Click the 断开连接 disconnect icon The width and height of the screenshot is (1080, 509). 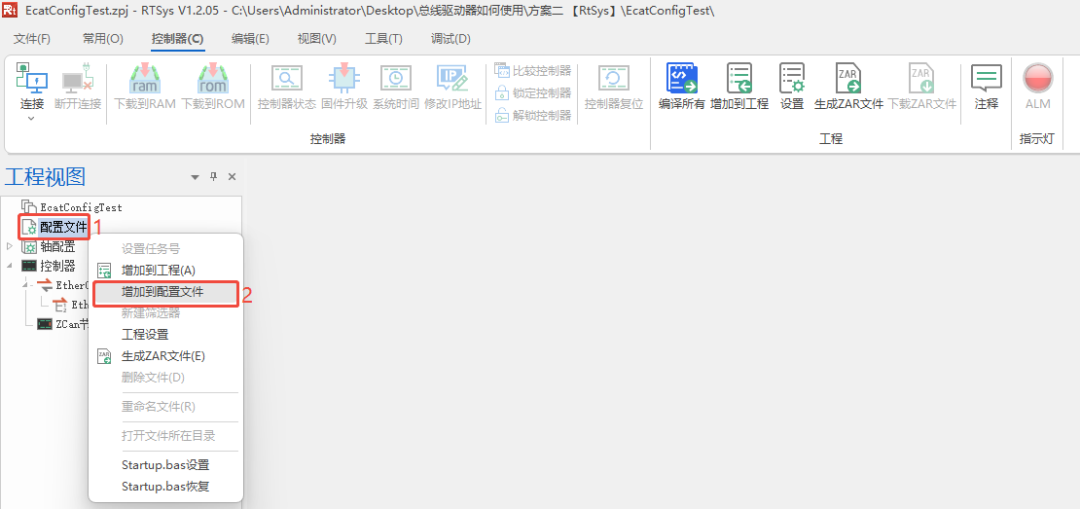point(77,80)
